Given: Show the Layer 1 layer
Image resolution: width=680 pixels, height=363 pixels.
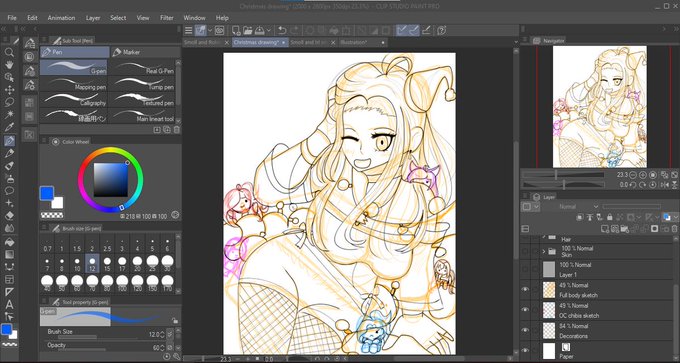Looking at the screenshot, I should pyautogui.click(x=525, y=269).
